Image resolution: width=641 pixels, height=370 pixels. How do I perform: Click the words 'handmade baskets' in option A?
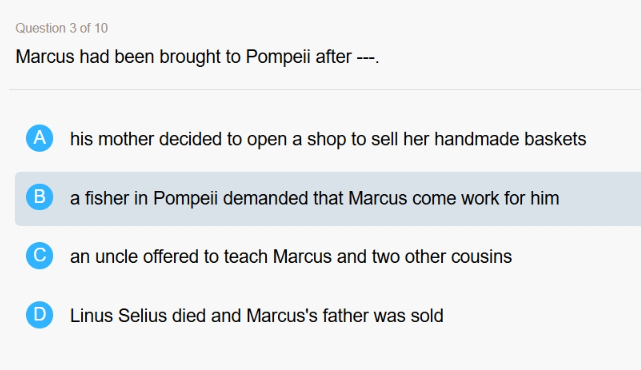tap(510, 139)
